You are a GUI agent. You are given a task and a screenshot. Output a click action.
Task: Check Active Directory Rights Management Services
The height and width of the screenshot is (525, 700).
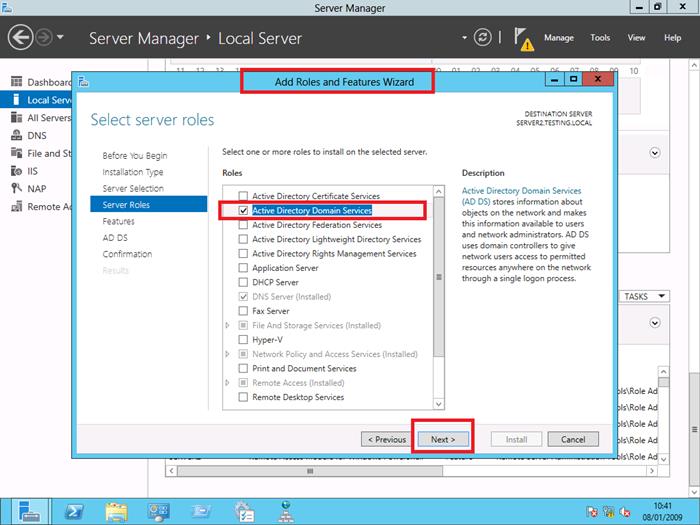pyautogui.click(x=243, y=254)
